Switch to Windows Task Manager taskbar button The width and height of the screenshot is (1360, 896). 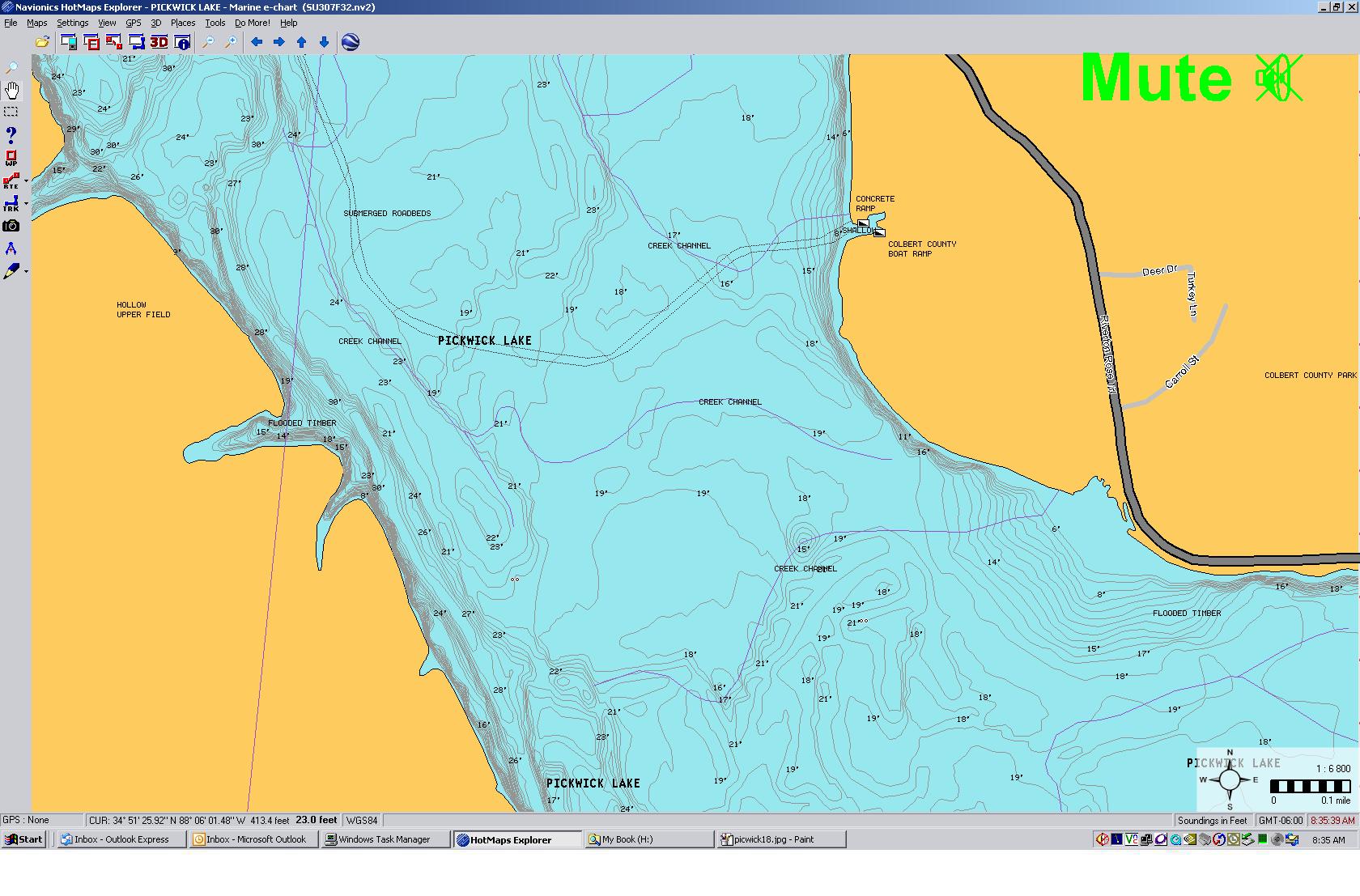pyautogui.click(x=385, y=839)
